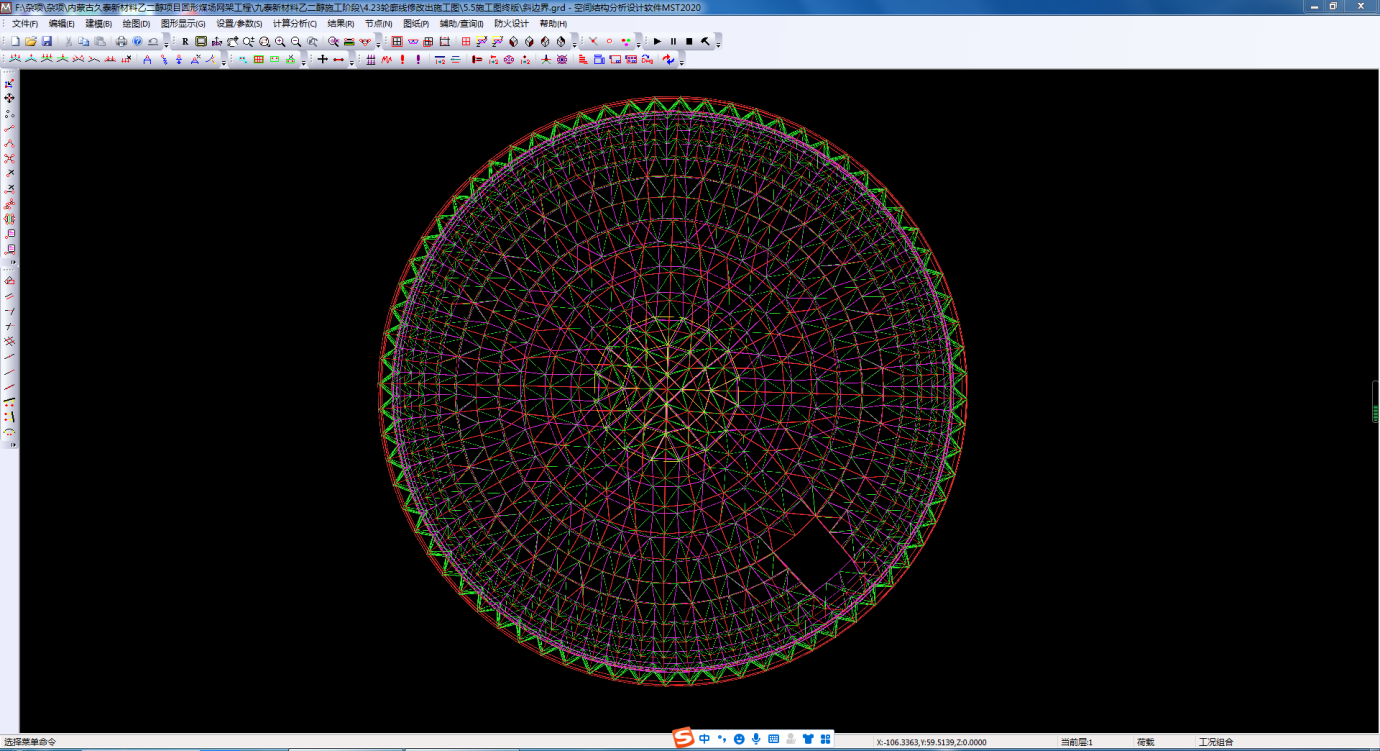
Task: Open the 文件(F) menu
Action: pyautogui.click(x=25, y=24)
